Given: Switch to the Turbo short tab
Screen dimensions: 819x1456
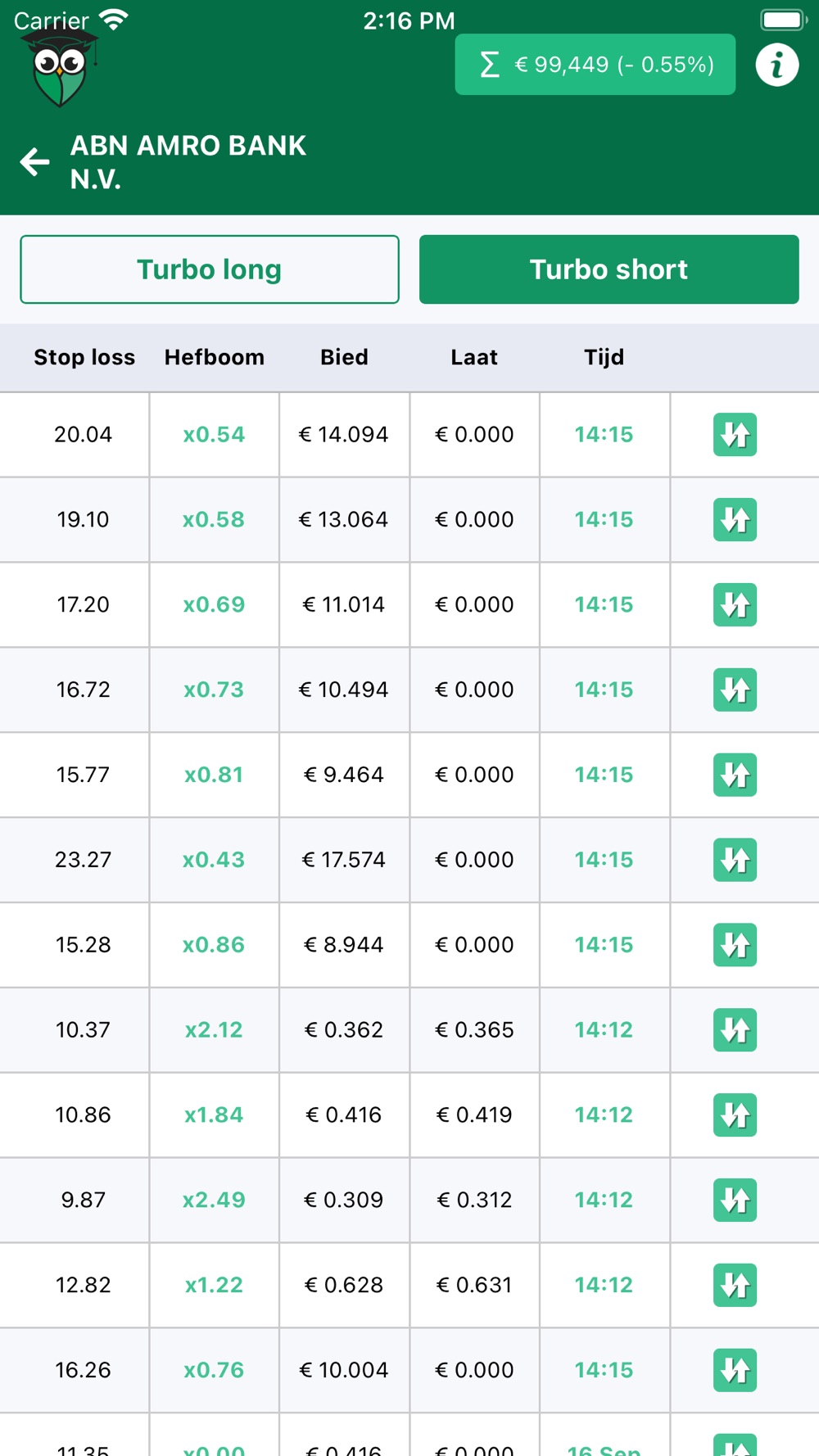Looking at the screenshot, I should (x=609, y=269).
